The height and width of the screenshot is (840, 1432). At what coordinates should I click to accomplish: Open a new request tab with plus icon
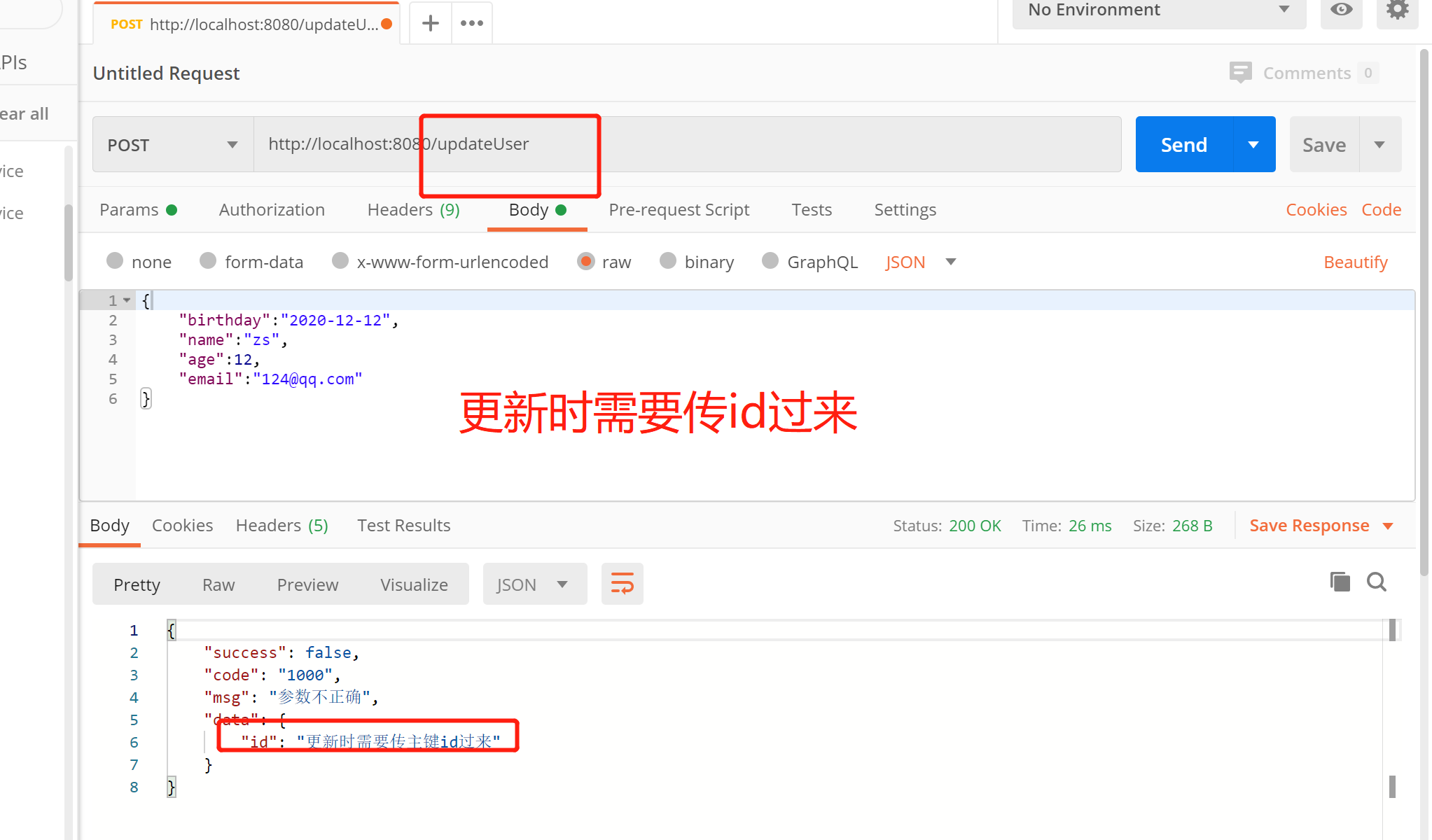[431, 23]
